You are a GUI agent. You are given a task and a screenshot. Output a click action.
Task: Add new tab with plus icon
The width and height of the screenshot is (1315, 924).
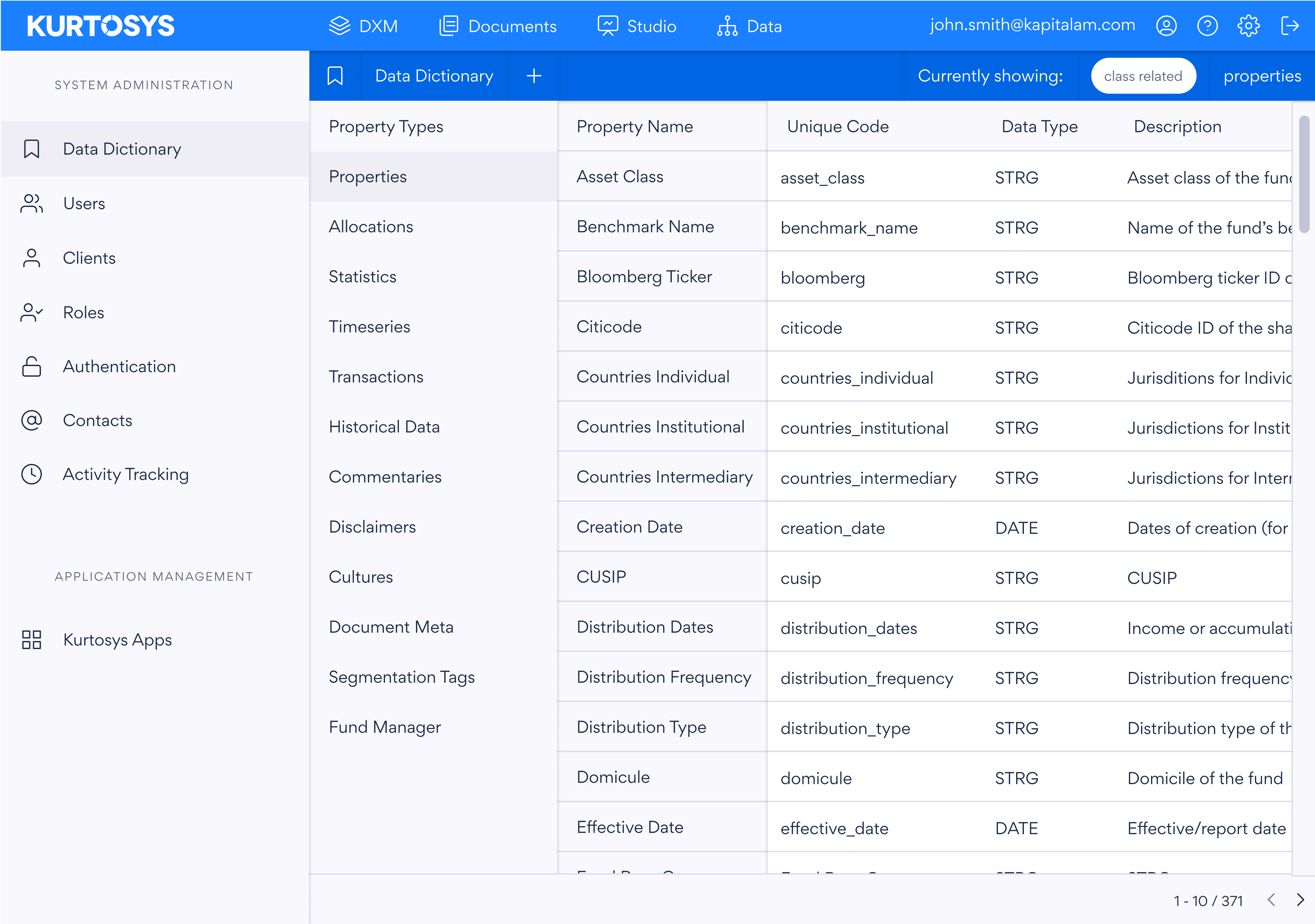tap(534, 76)
